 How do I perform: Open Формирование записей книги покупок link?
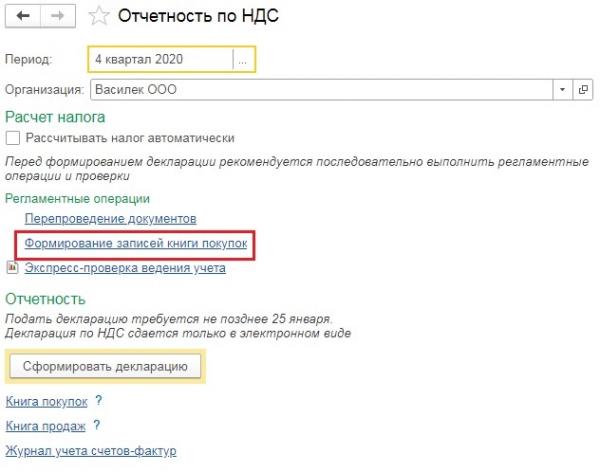click(x=136, y=243)
